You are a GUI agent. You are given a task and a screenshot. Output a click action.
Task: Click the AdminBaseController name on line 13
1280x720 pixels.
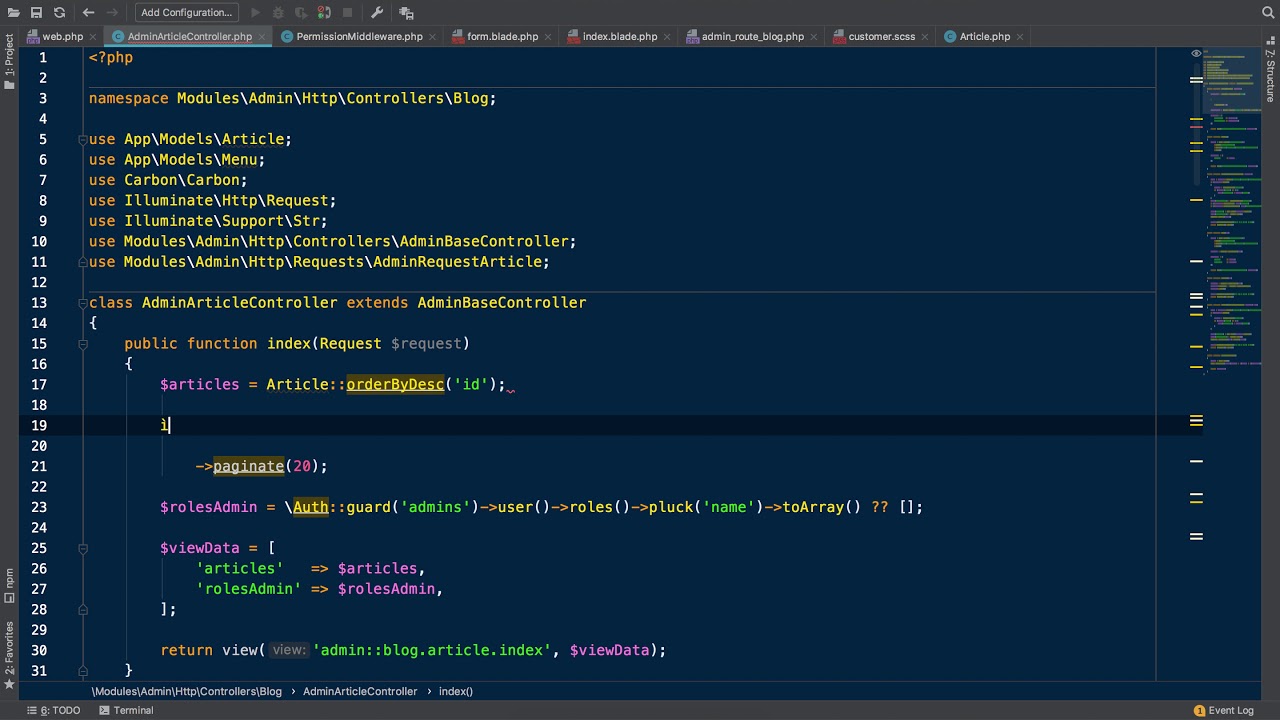click(501, 302)
